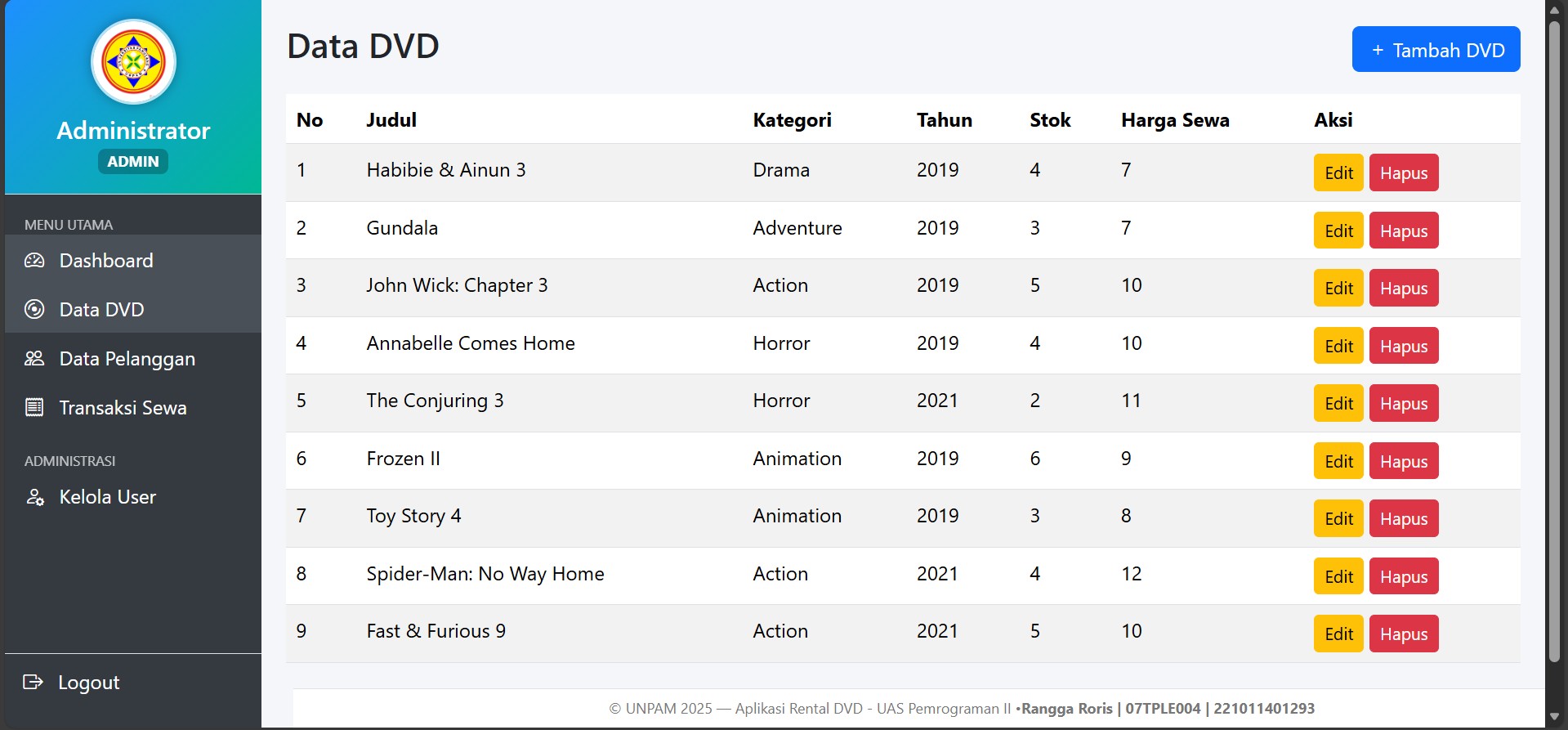
Task: Click the Data DVD disc icon
Action: click(x=34, y=309)
